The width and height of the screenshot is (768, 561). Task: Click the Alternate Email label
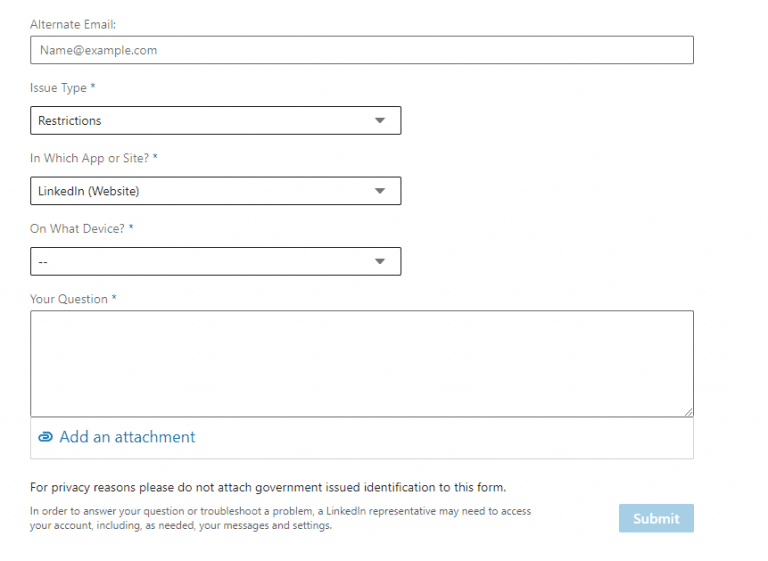[73, 23]
